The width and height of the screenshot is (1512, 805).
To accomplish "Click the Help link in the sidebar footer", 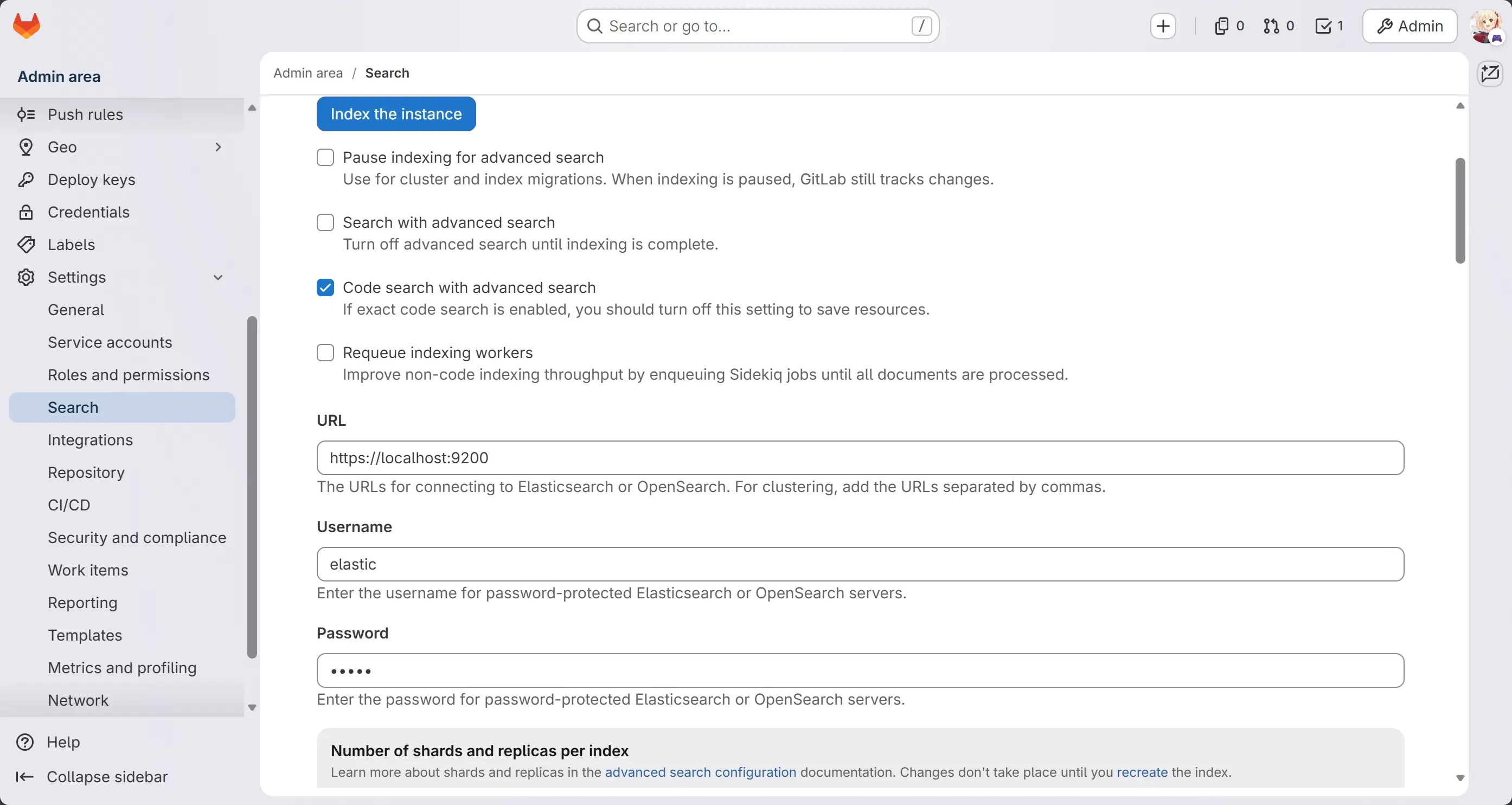I will 63,742.
